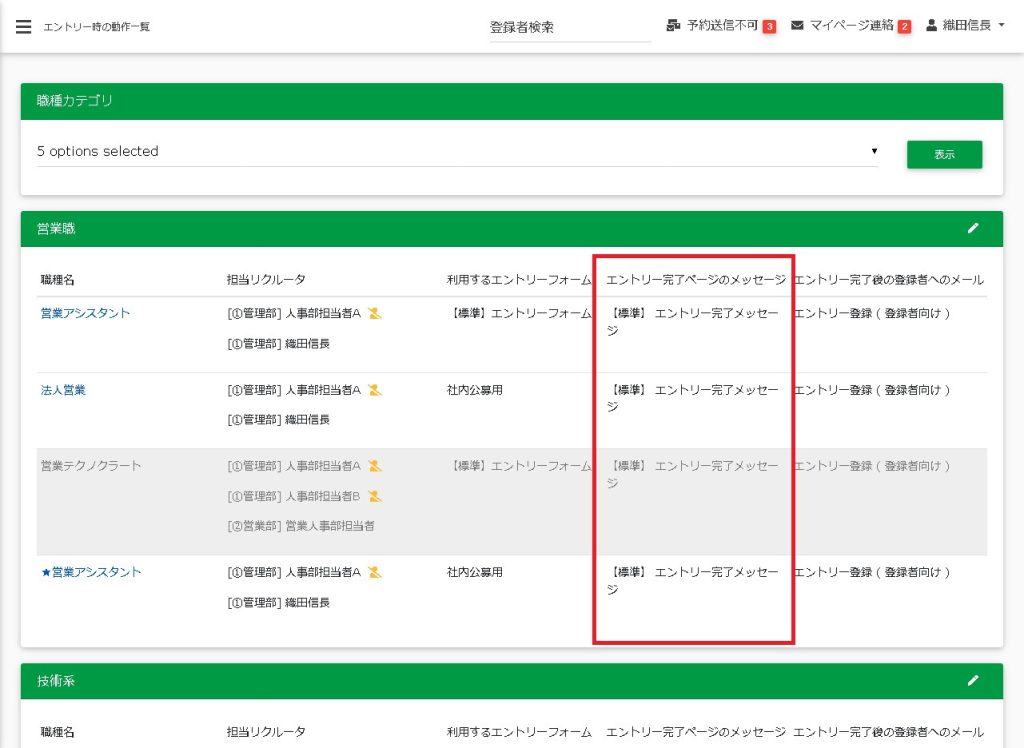Open the 織田信長 user account menu
This screenshot has width=1024, height=748.
pos(965,26)
